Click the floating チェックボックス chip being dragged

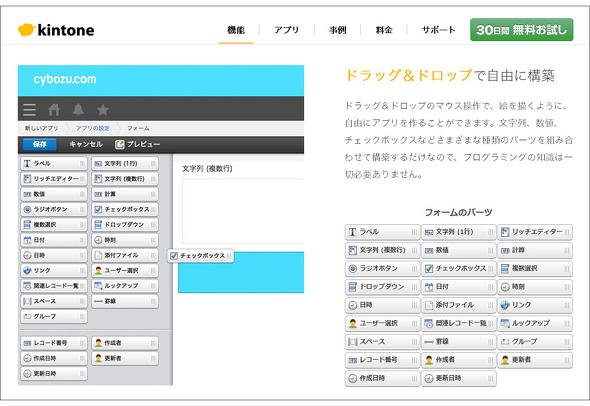(201, 256)
